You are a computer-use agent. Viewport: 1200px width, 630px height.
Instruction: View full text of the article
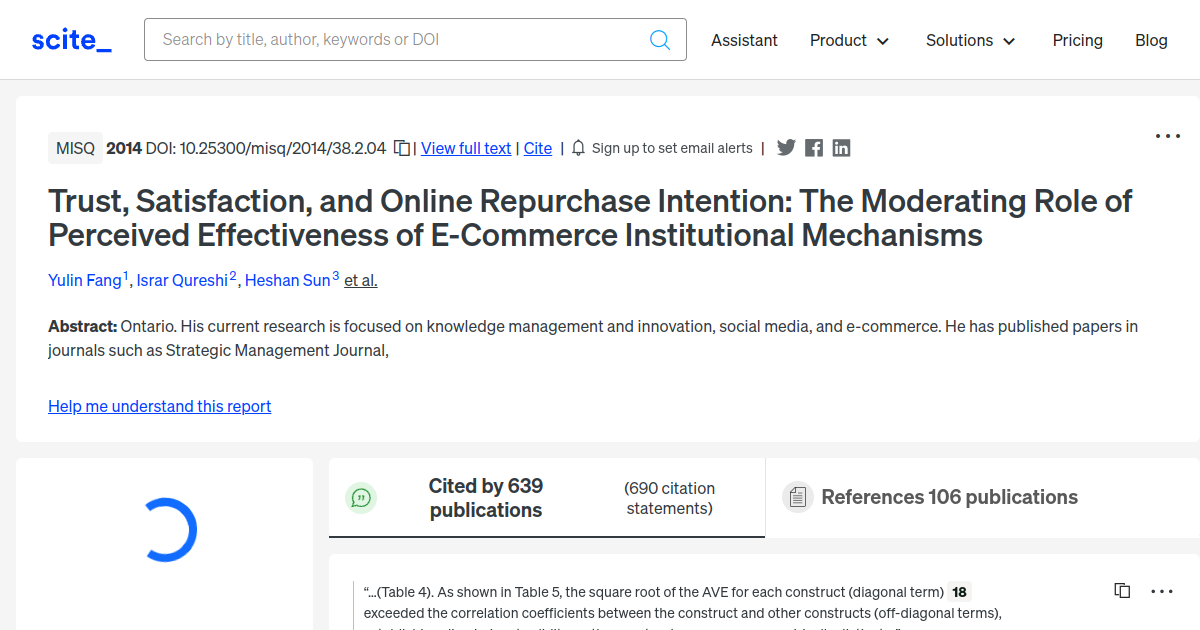465,148
